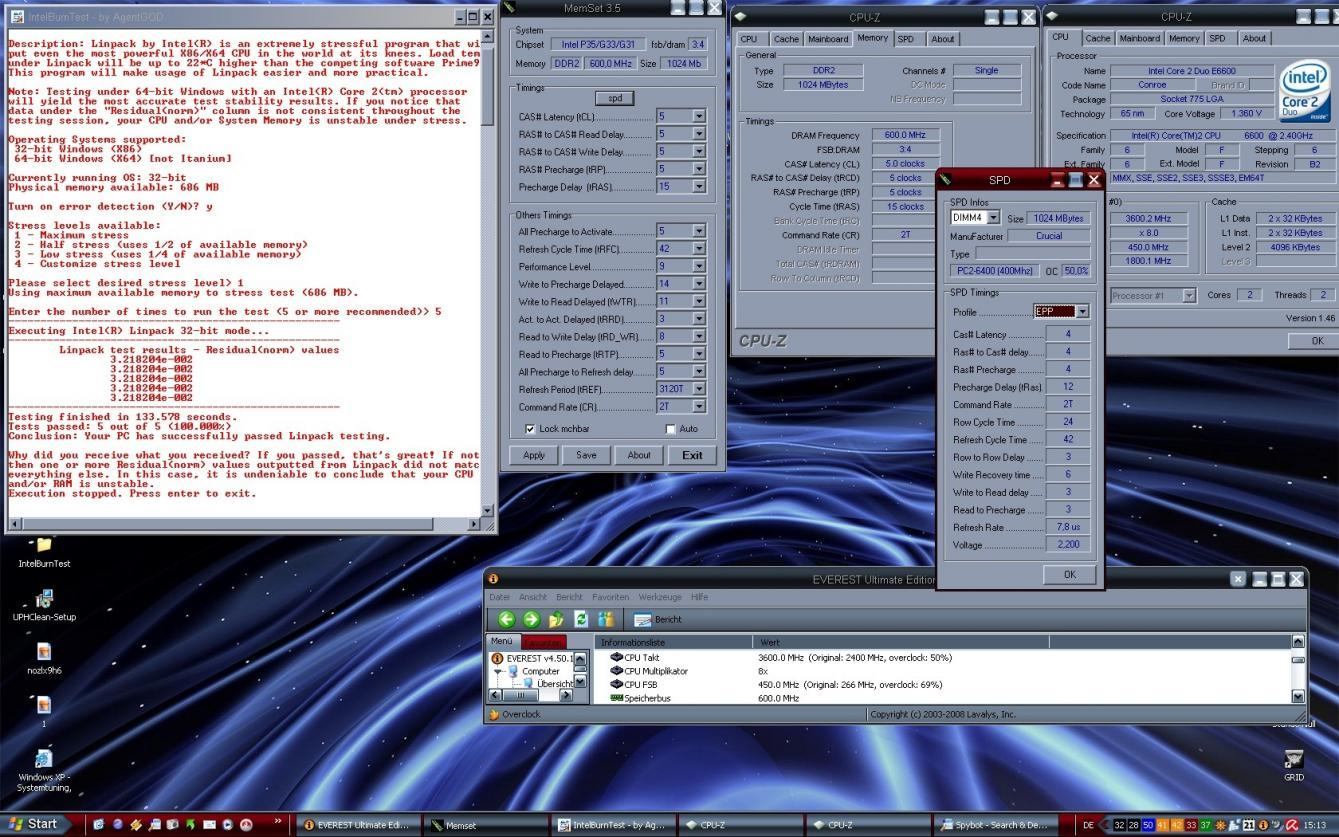The height and width of the screenshot is (837, 1339).
Task: Click OK in the SPD window
Action: (1069, 575)
